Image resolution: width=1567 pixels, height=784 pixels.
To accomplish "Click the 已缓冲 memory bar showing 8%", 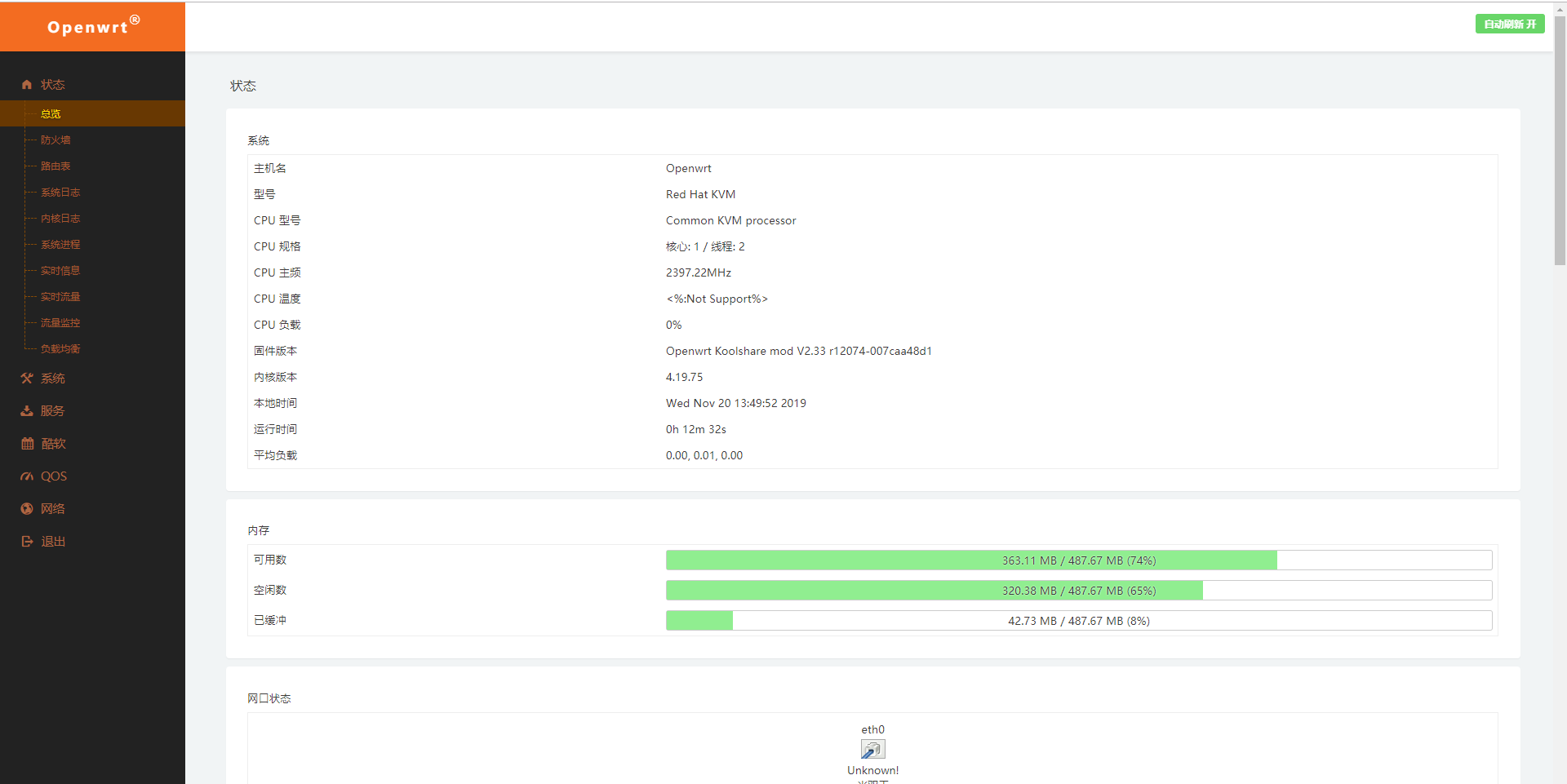I will point(1079,621).
